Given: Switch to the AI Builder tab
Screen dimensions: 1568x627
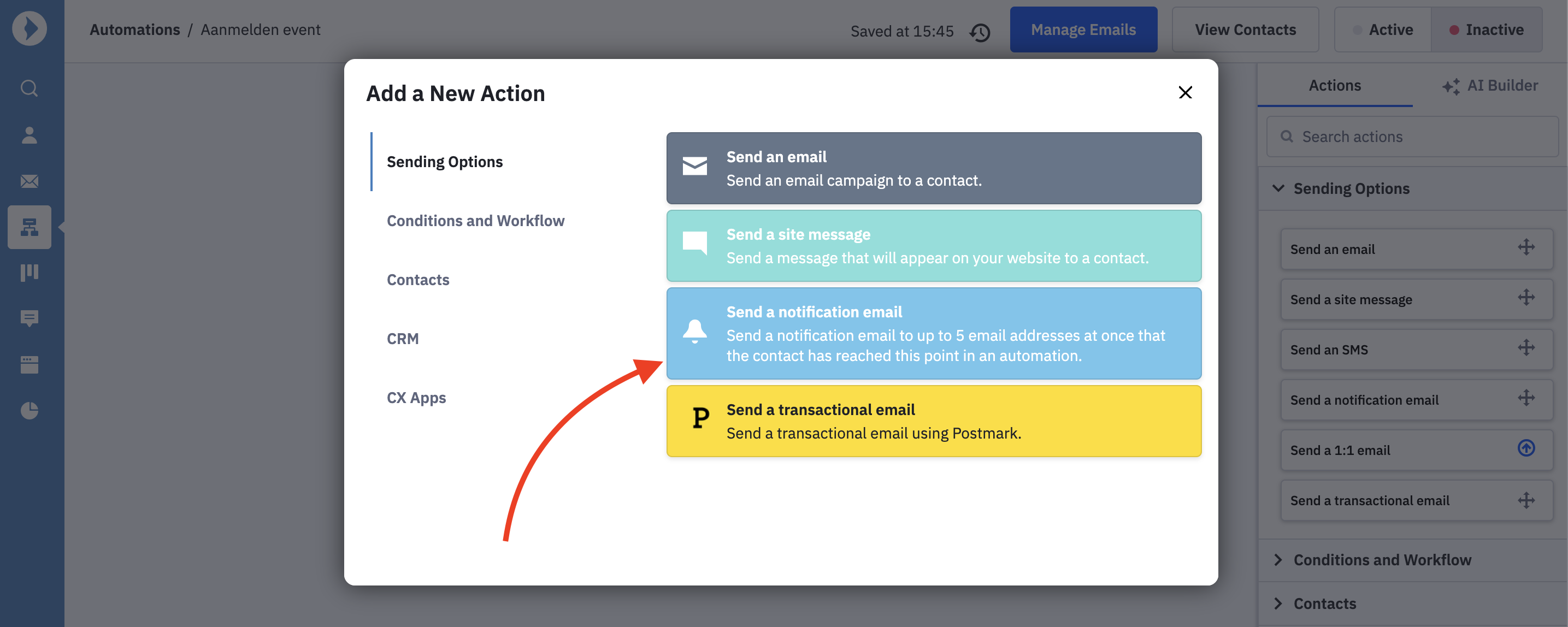Looking at the screenshot, I should (x=1489, y=86).
